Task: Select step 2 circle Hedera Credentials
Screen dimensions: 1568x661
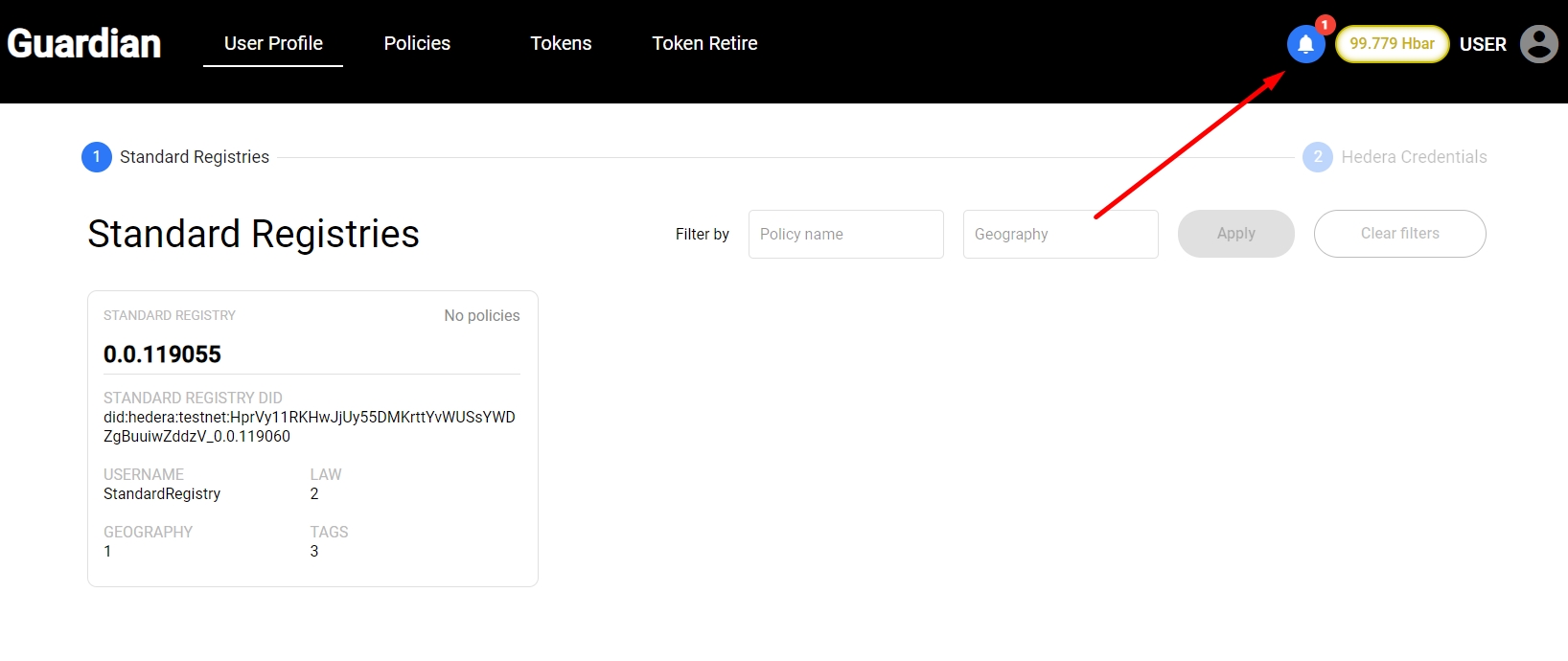Action: [x=1318, y=157]
